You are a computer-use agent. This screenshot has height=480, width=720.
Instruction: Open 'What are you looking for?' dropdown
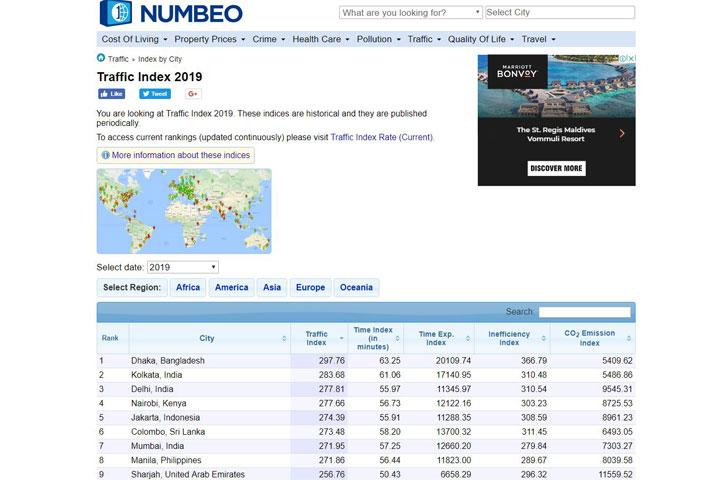pos(411,12)
